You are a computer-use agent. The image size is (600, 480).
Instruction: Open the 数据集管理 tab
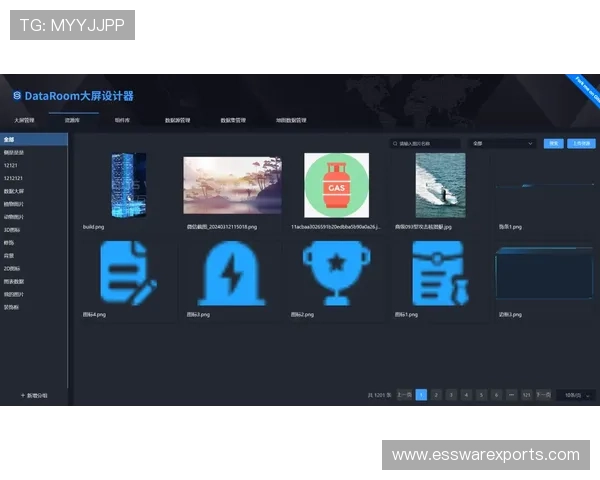point(233,120)
